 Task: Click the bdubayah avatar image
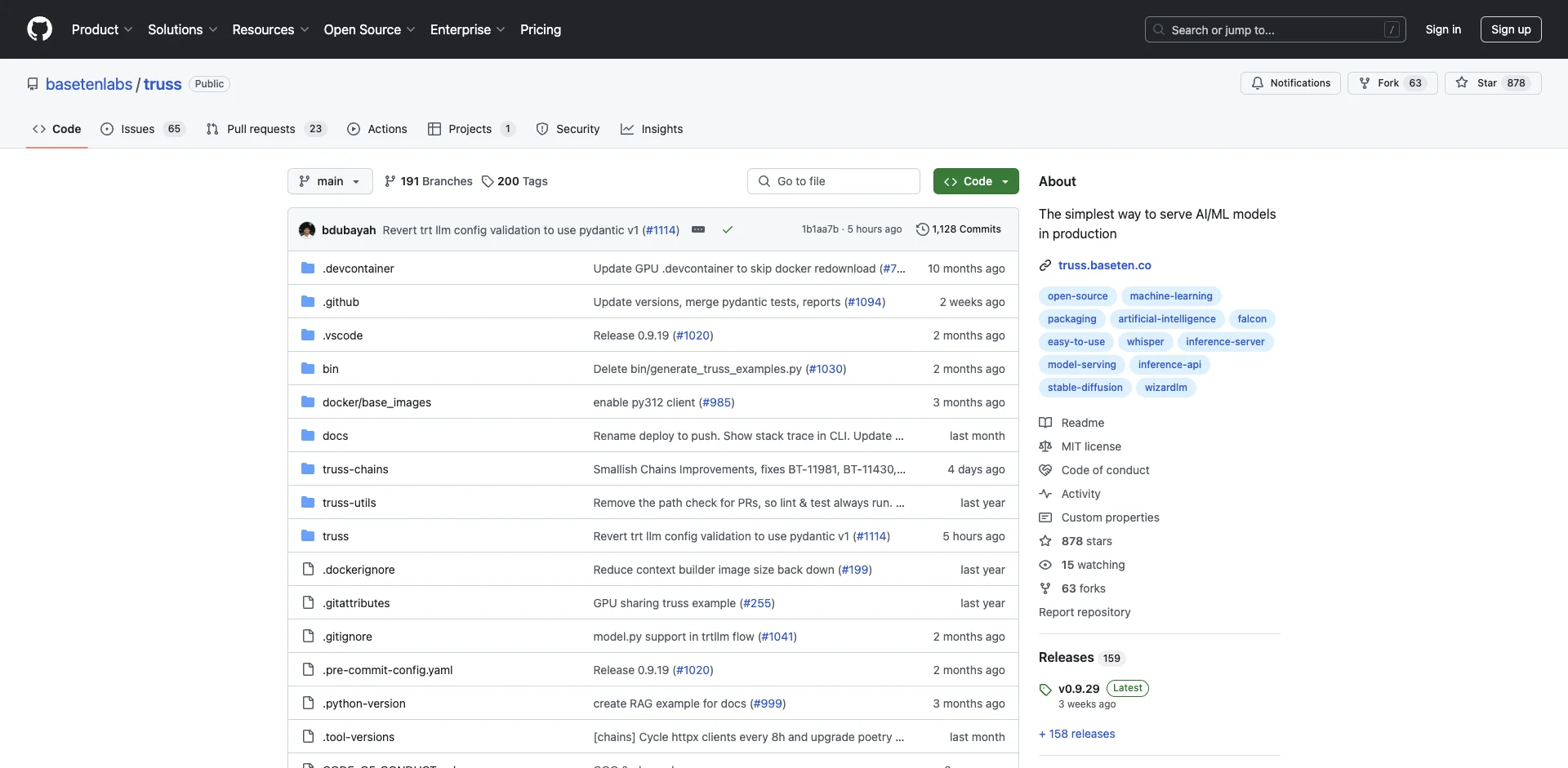click(x=307, y=230)
